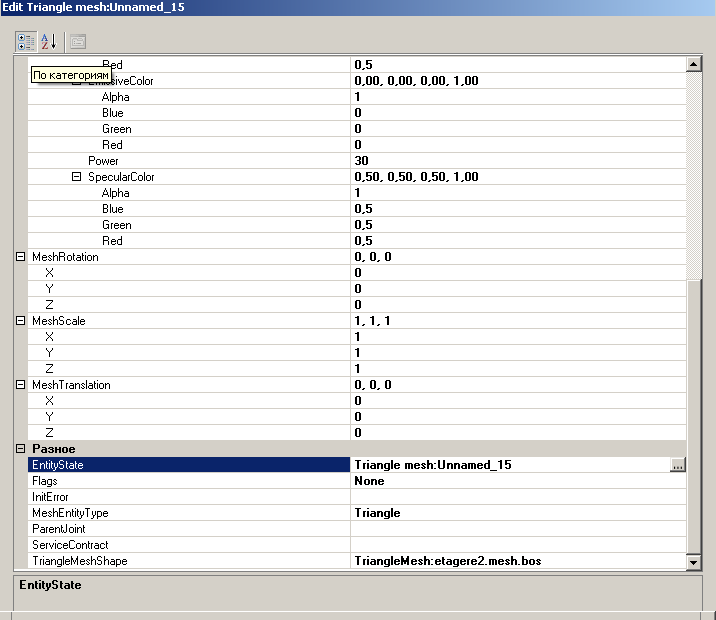Click SpecularColor Alpha value field
Image resolution: width=716 pixels, height=620 pixels.
click(x=518, y=193)
